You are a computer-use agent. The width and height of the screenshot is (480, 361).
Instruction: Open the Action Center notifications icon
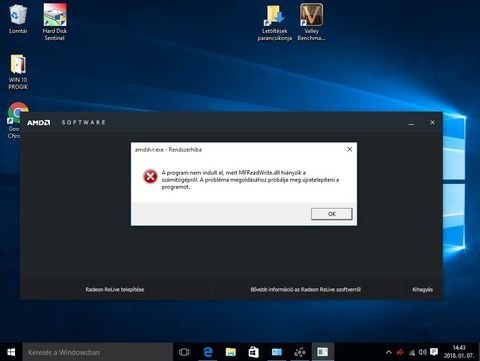434,352
